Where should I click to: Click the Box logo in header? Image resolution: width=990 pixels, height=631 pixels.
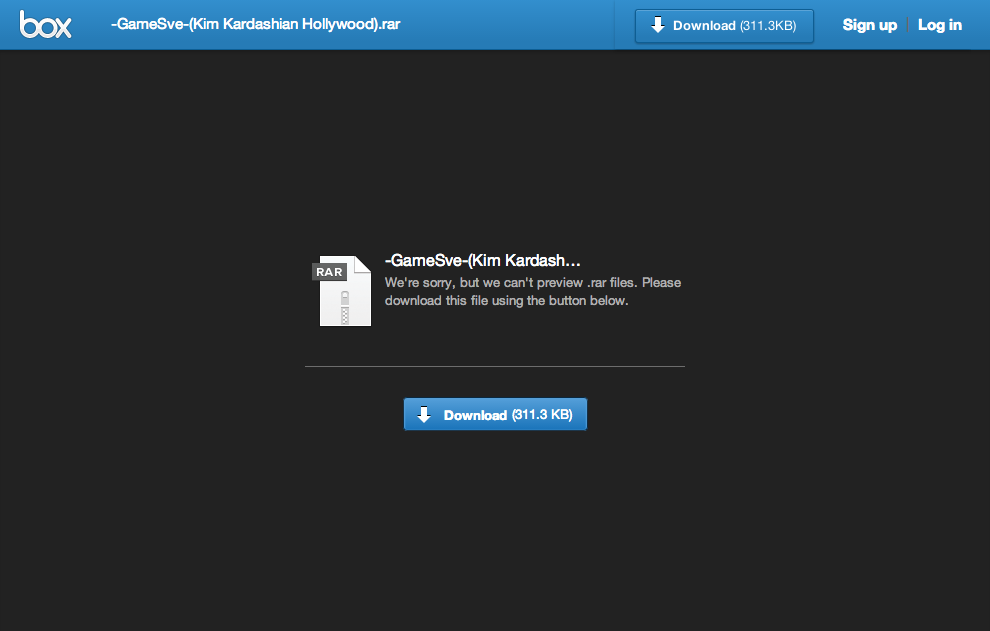pyautogui.click(x=46, y=25)
